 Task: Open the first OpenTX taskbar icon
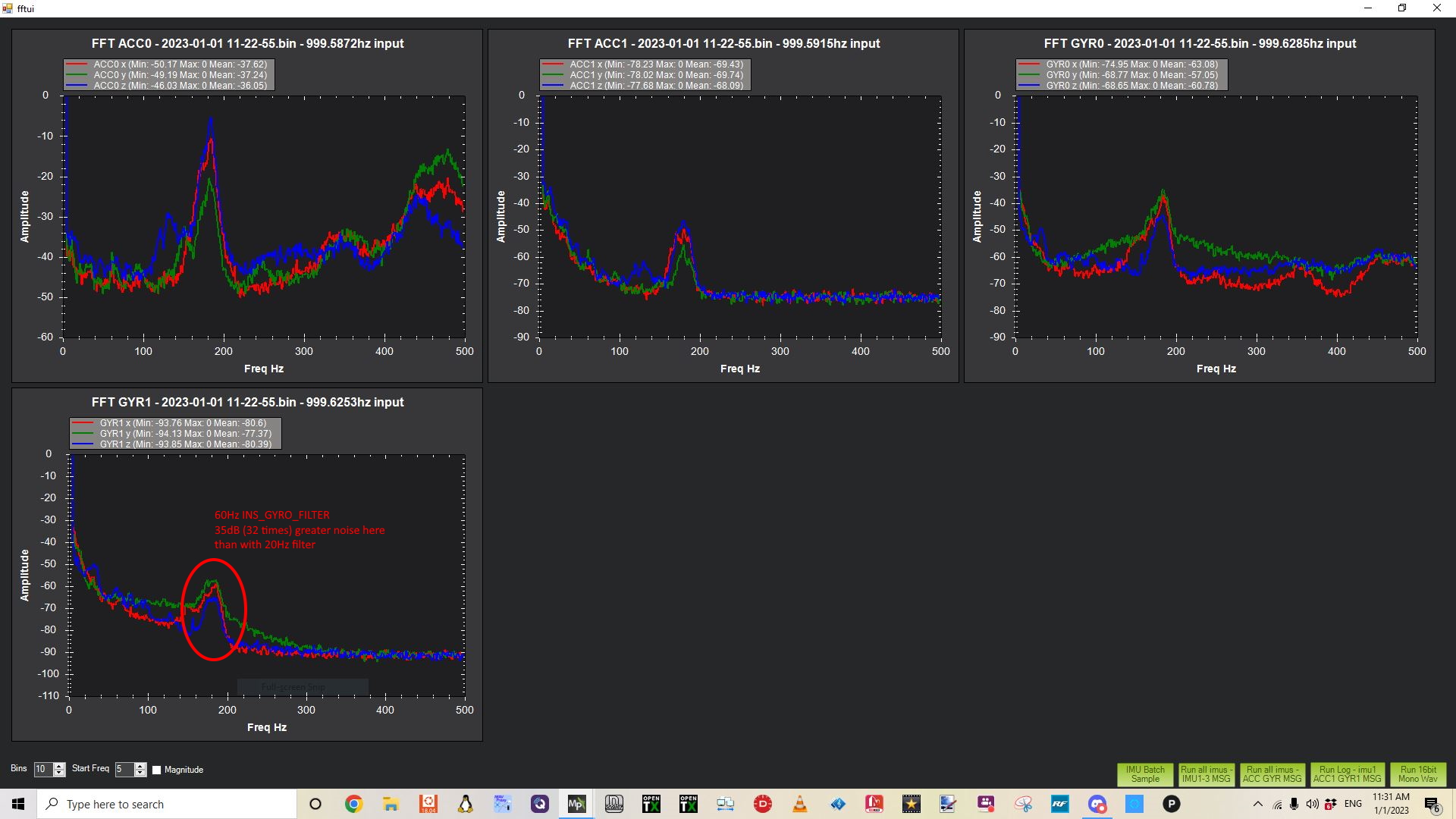click(651, 804)
